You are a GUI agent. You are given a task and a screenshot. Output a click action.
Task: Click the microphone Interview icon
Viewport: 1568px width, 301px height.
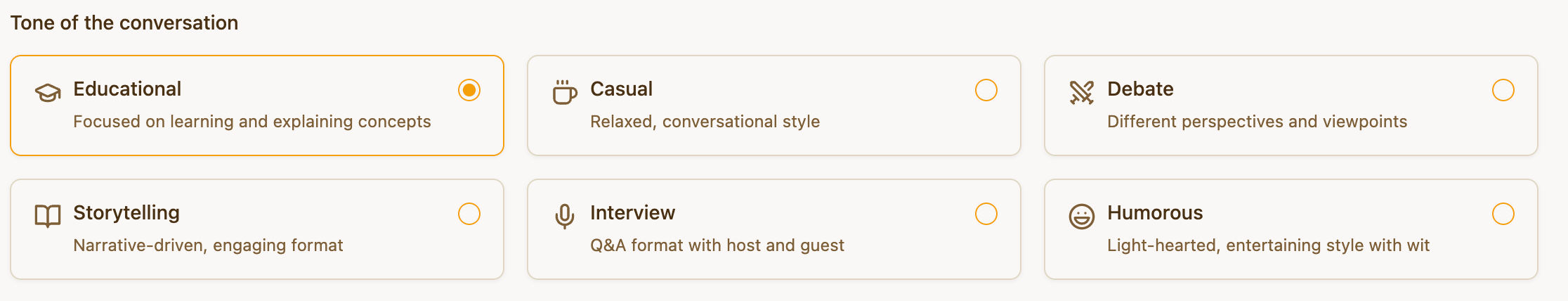(x=565, y=216)
